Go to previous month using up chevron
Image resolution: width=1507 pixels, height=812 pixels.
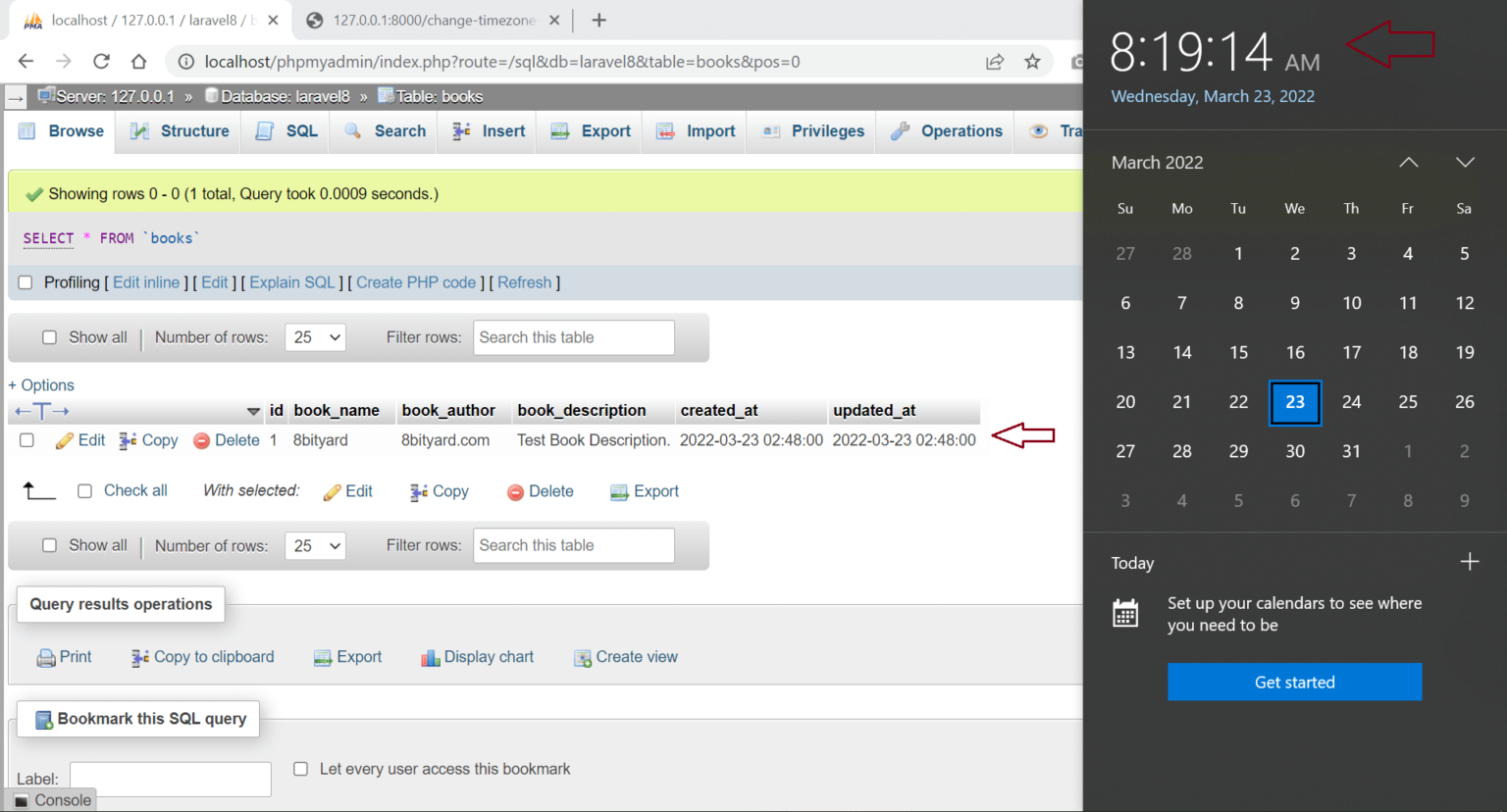pyautogui.click(x=1408, y=163)
